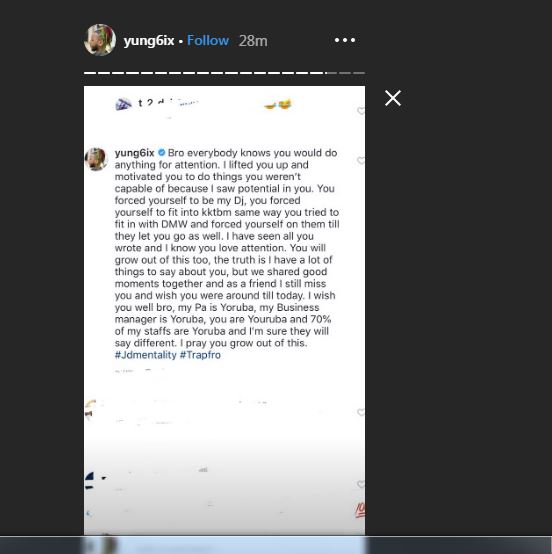552x554 pixels.
Task: Open the three-dot story options menu
Action: [345, 40]
